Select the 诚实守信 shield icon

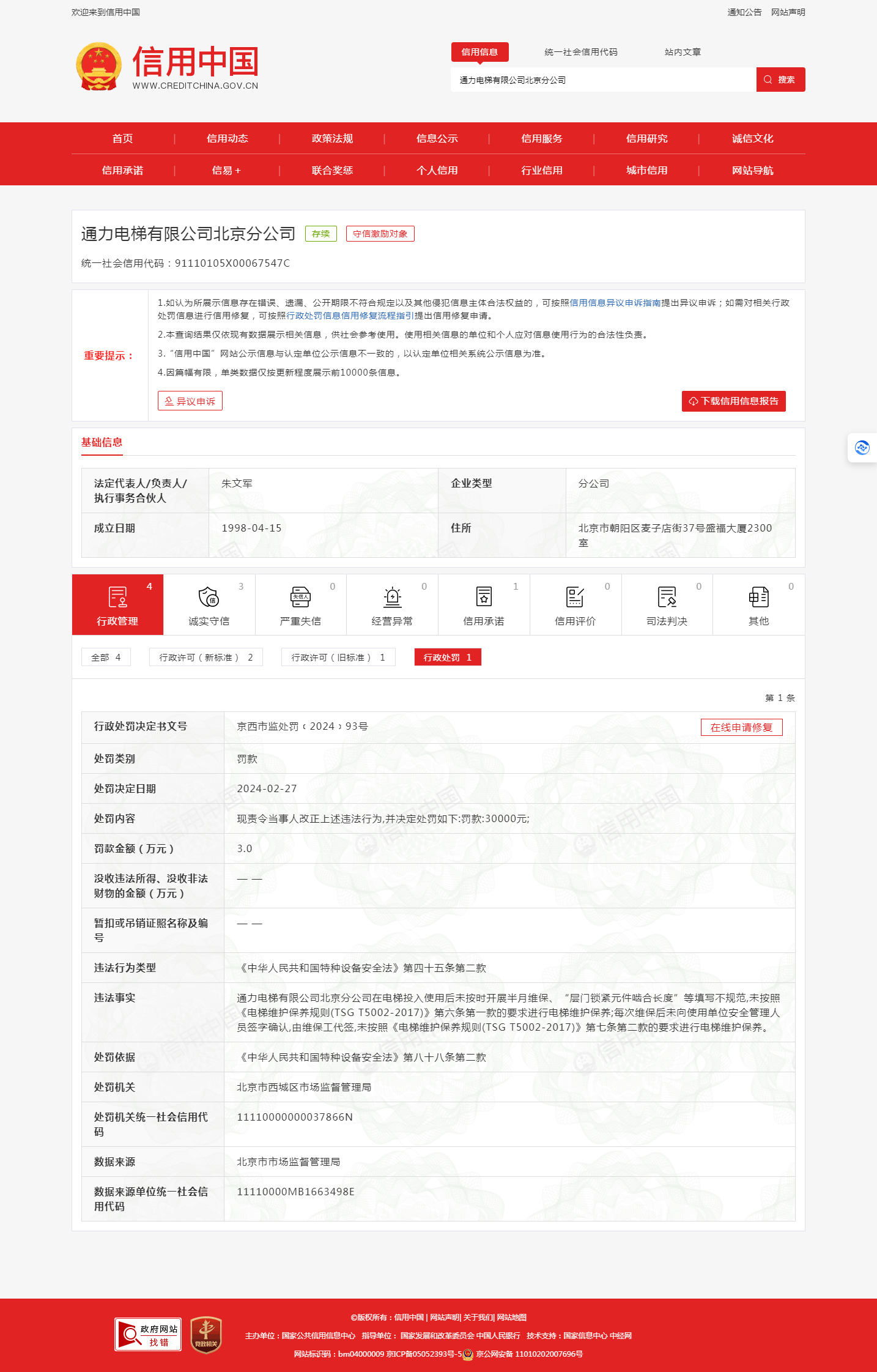tap(209, 596)
